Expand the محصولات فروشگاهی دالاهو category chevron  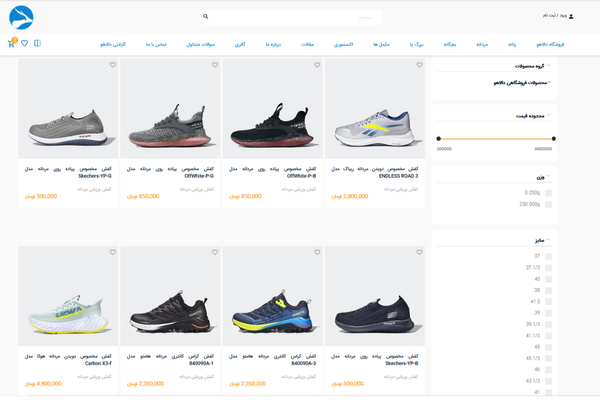pyautogui.click(x=549, y=82)
